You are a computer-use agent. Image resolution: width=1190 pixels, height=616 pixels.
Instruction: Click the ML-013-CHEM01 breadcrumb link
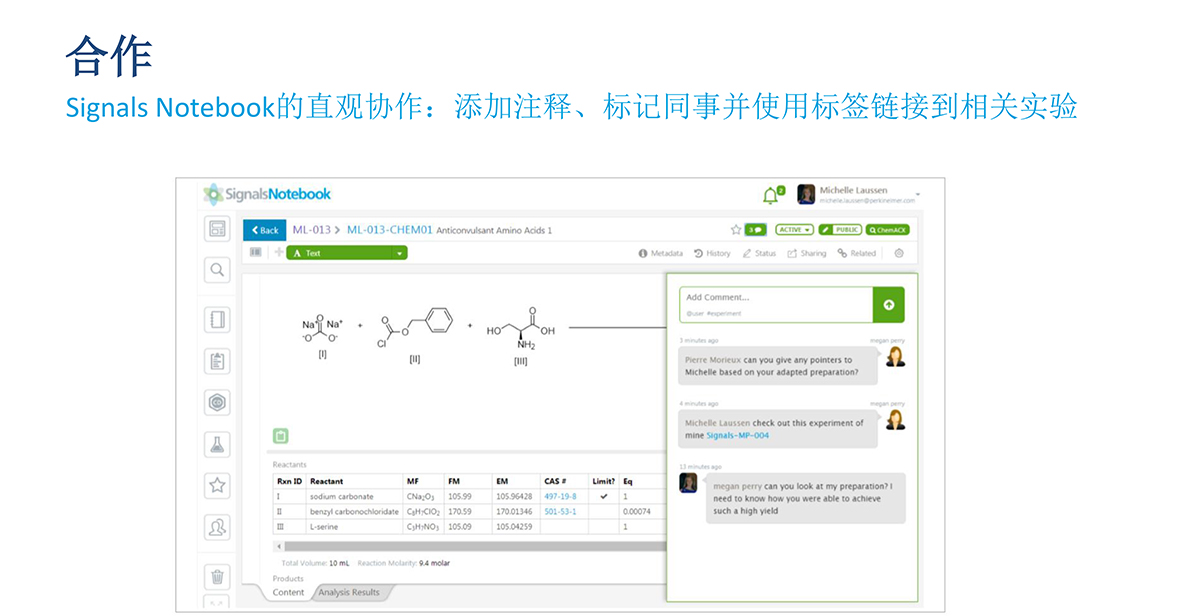389,230
